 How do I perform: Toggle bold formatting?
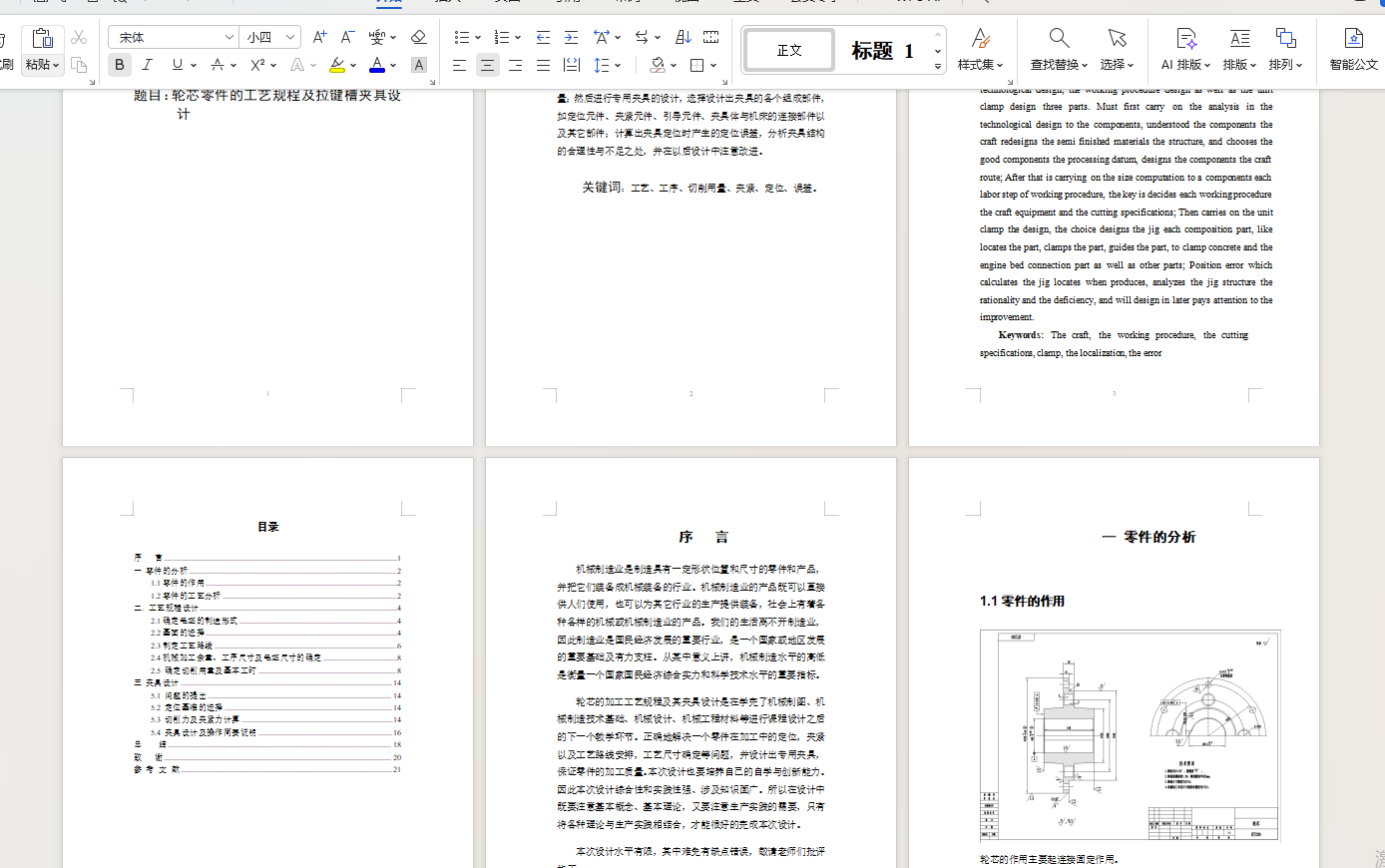coord(120,65)
